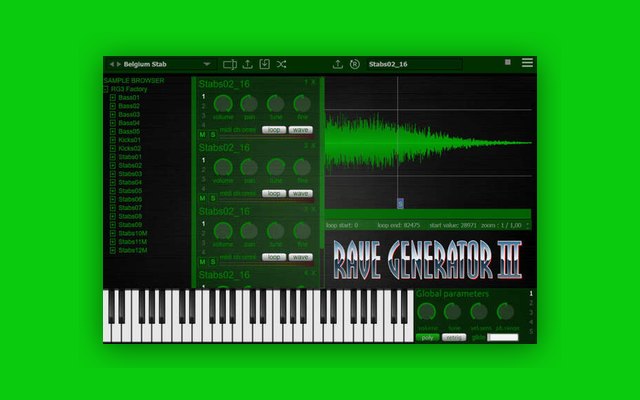Switch to global parameters page 4
Screen dimensions: 640x400
[531, 322]
